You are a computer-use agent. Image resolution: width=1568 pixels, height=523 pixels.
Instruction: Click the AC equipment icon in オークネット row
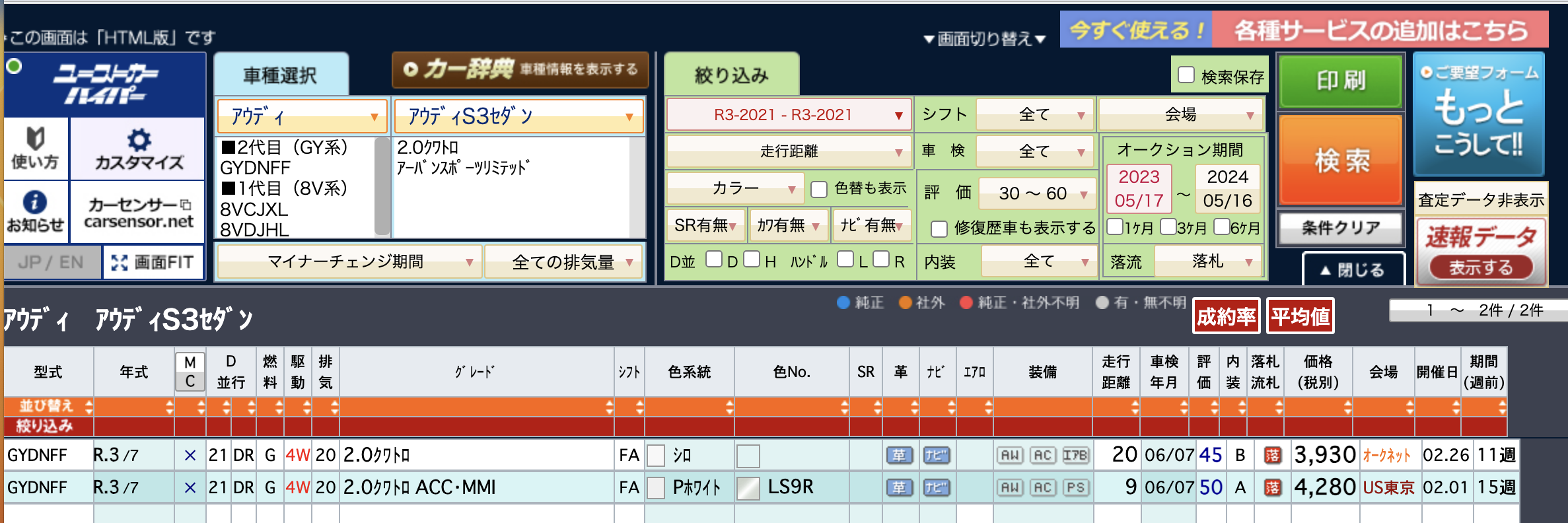click(1042, 455)
